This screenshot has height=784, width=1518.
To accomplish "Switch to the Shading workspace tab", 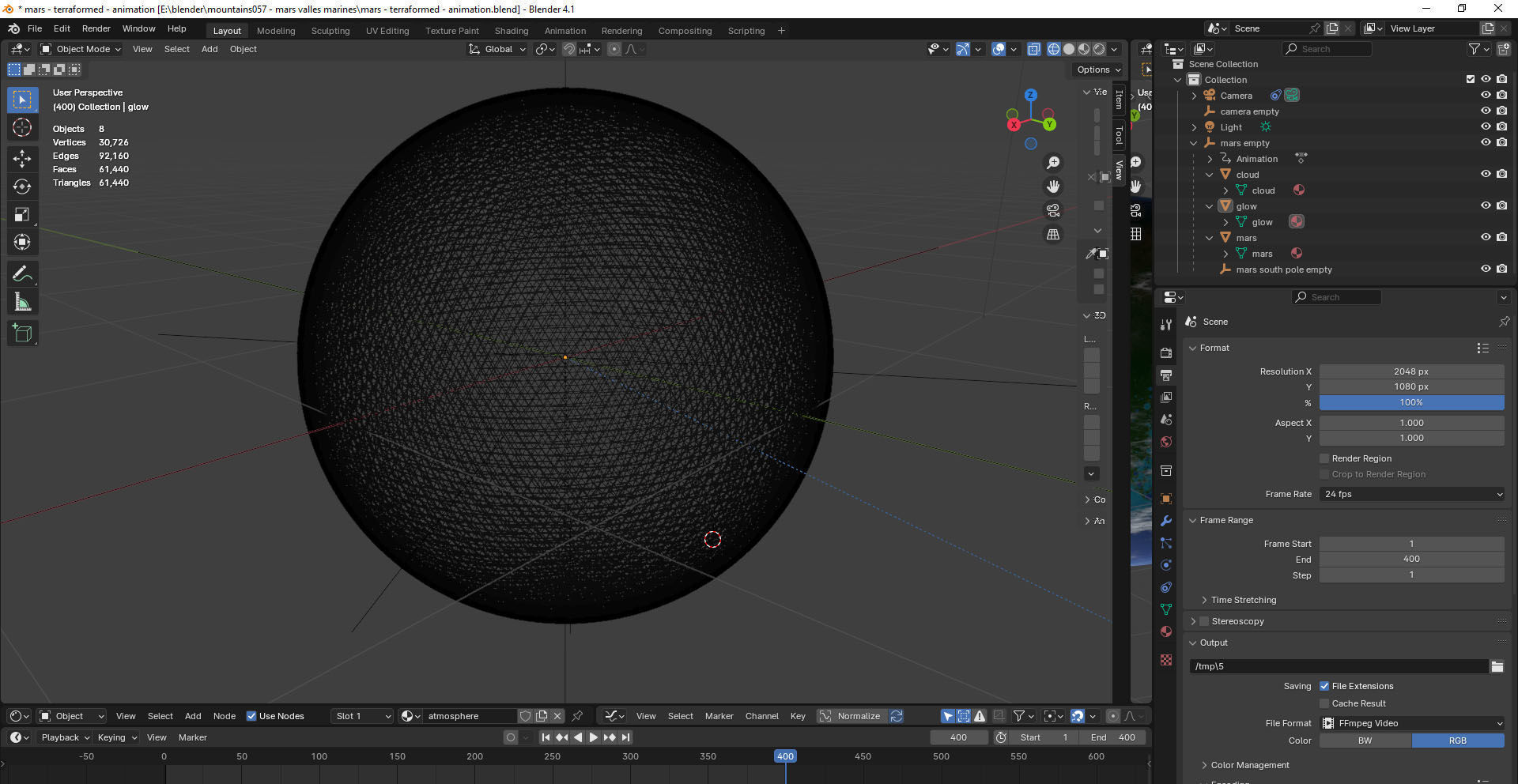I will coord(512,31).
